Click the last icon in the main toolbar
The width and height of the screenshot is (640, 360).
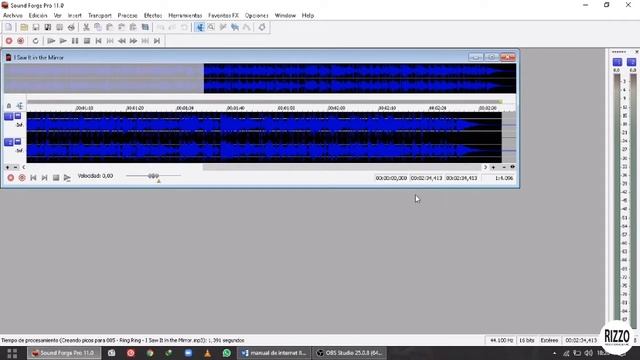click(262, 27)
